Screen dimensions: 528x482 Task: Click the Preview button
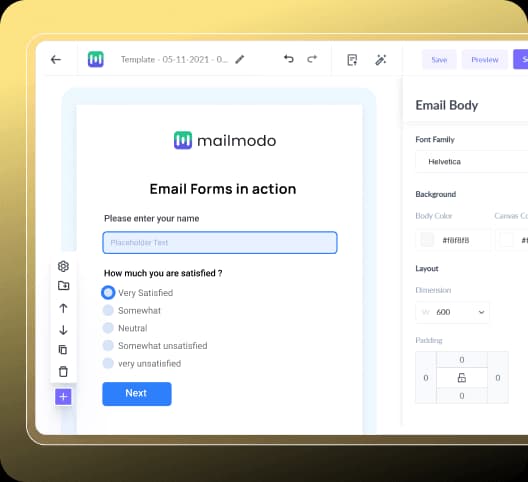pyautogui.click(x=485, y=60)
